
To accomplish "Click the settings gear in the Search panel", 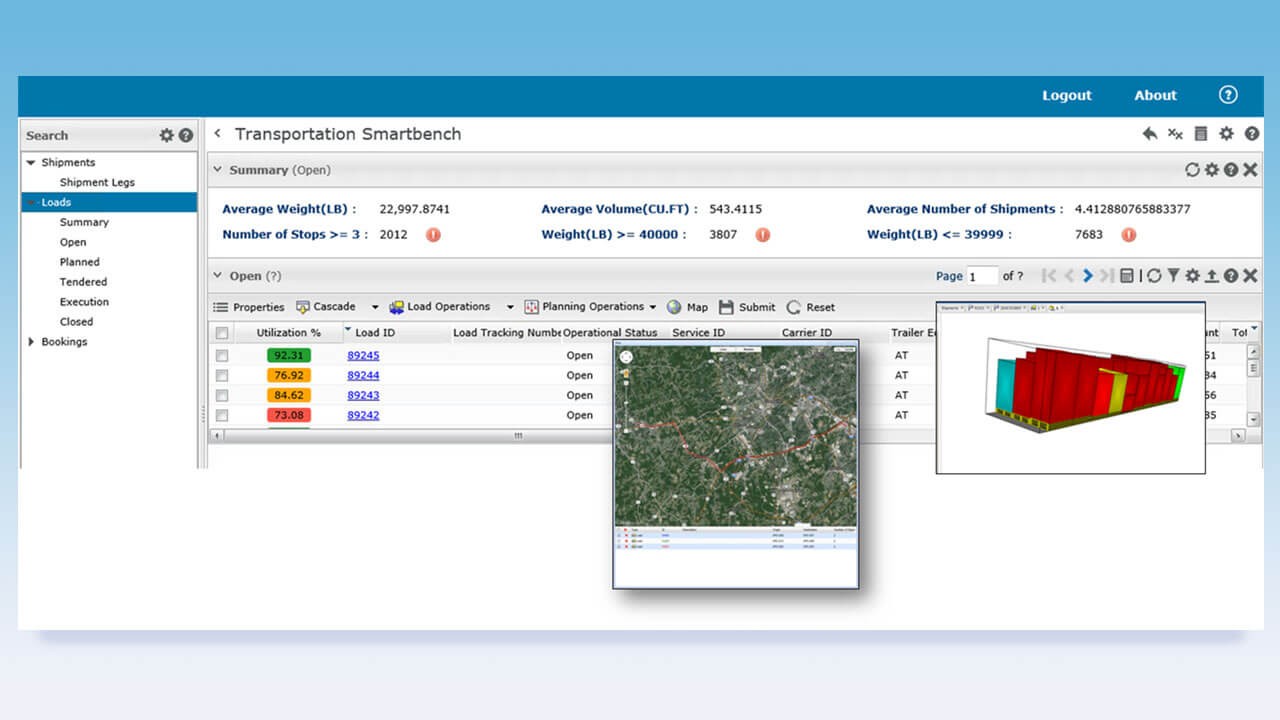I will (167, 135).
